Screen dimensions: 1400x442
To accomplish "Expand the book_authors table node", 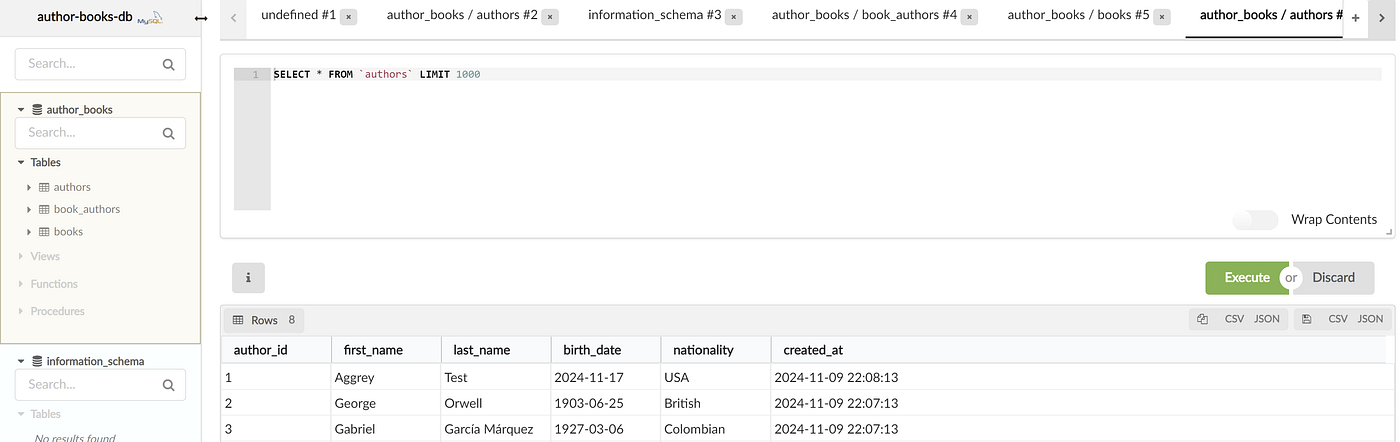I will (x=30, y=209).
